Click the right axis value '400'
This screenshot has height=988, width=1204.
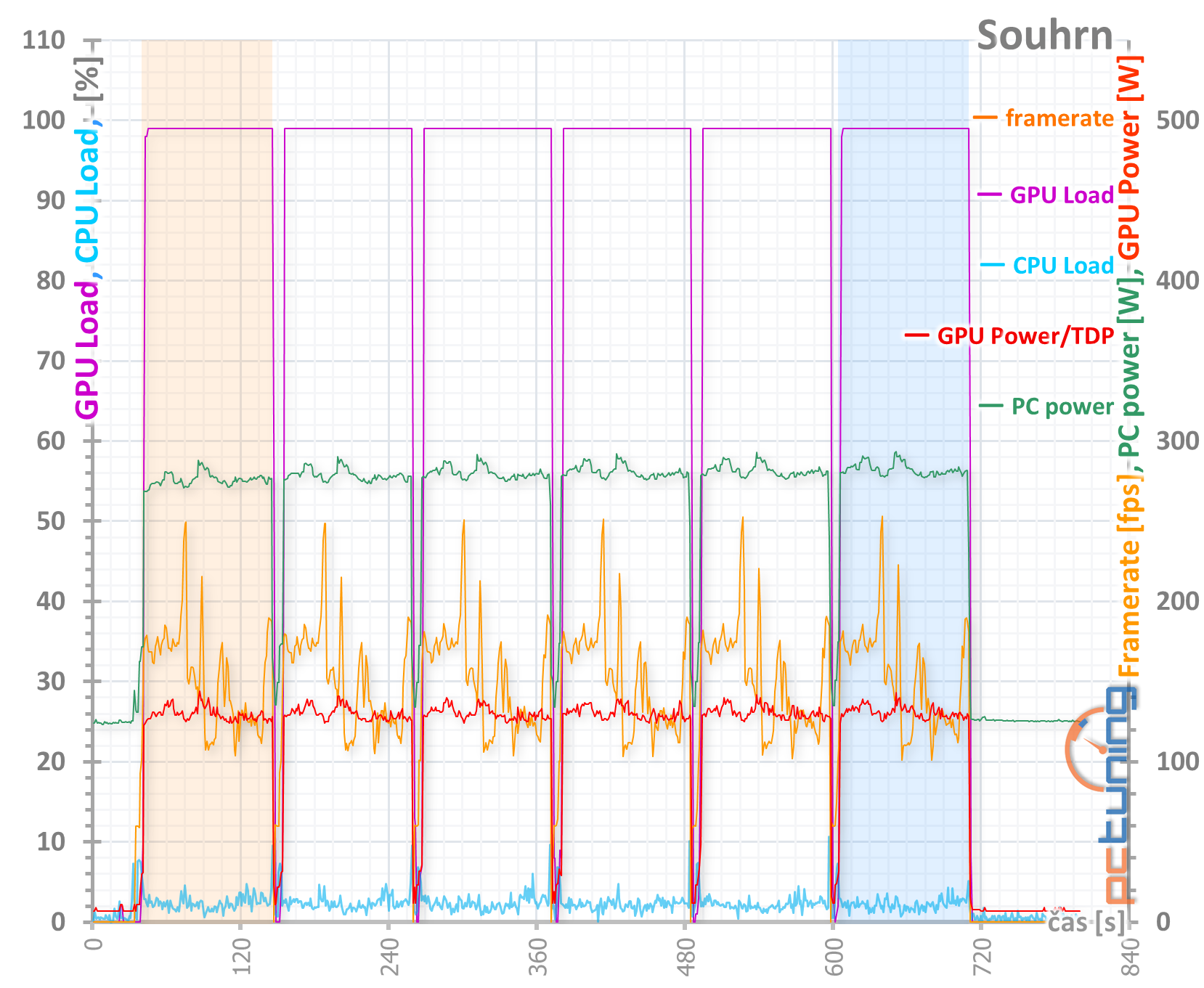pos(1177,280)
